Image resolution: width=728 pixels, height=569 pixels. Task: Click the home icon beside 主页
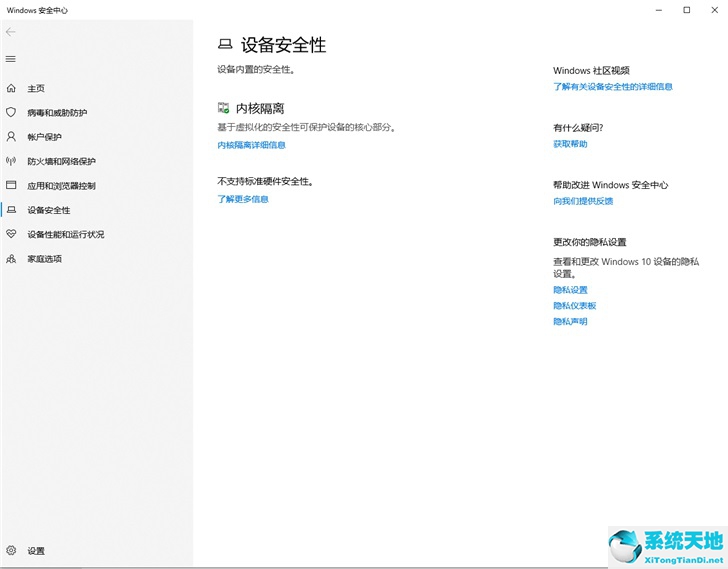pyautogui.click(x=11, y=88)
